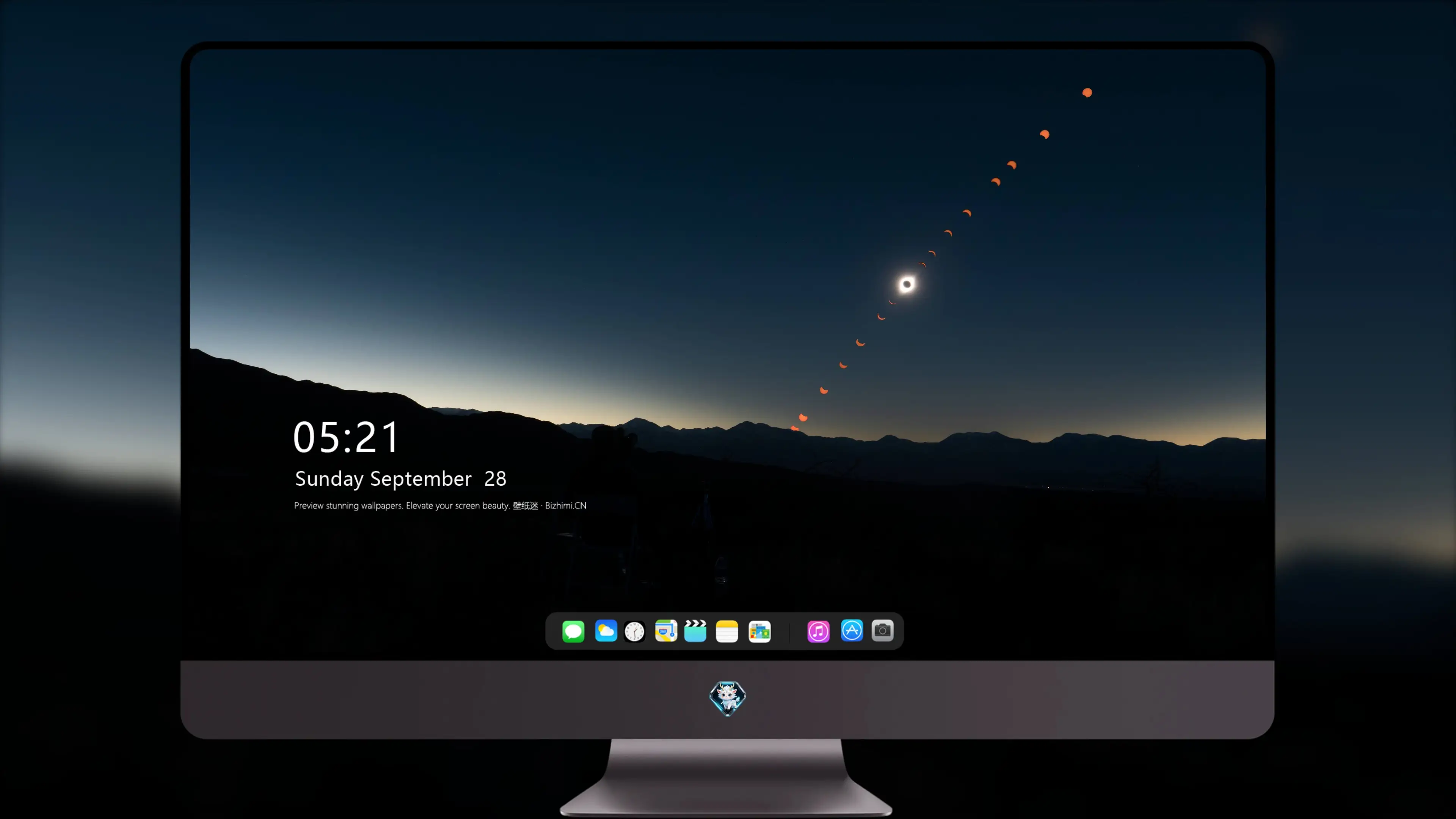The height and width of the screenshot is (819, 1456).
Task: Open the Clock app icon
Action: pos(634,631)
